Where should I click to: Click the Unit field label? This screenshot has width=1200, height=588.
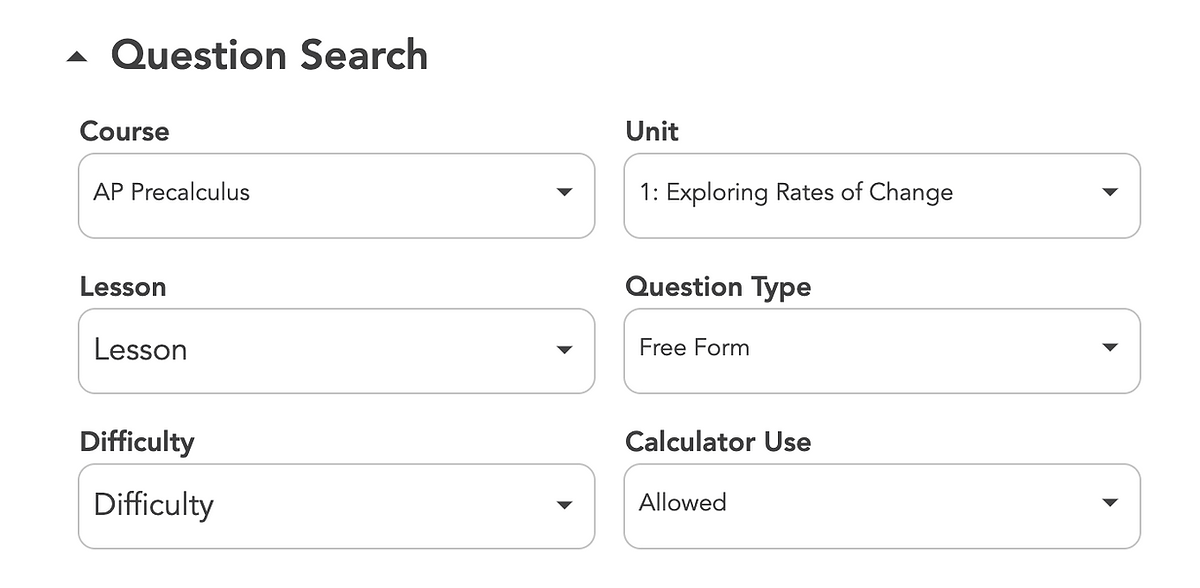coord(651,131)
